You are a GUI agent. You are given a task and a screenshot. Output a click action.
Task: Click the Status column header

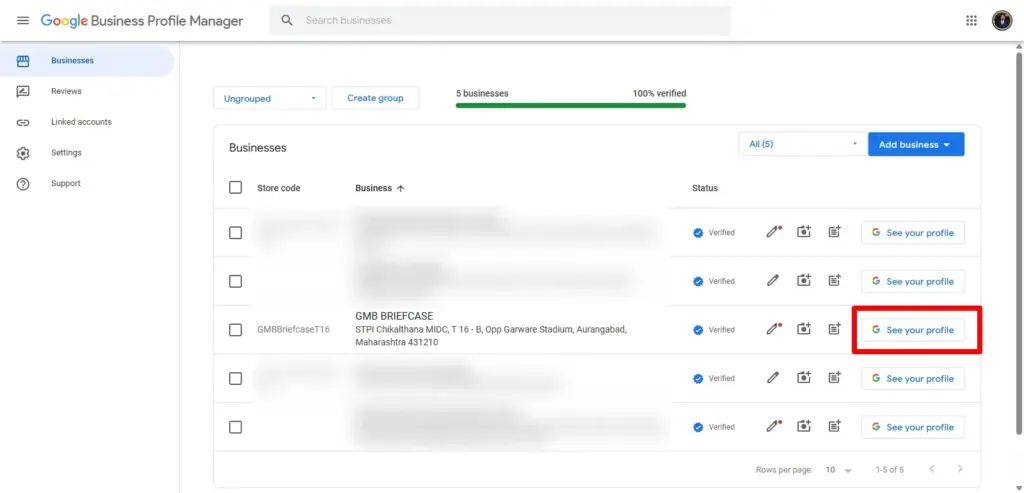705,188
